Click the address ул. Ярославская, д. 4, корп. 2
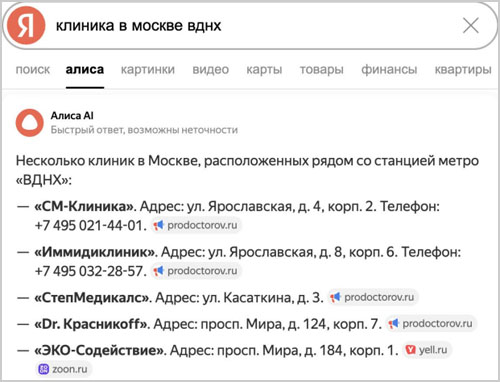 [x=282, y=206]
